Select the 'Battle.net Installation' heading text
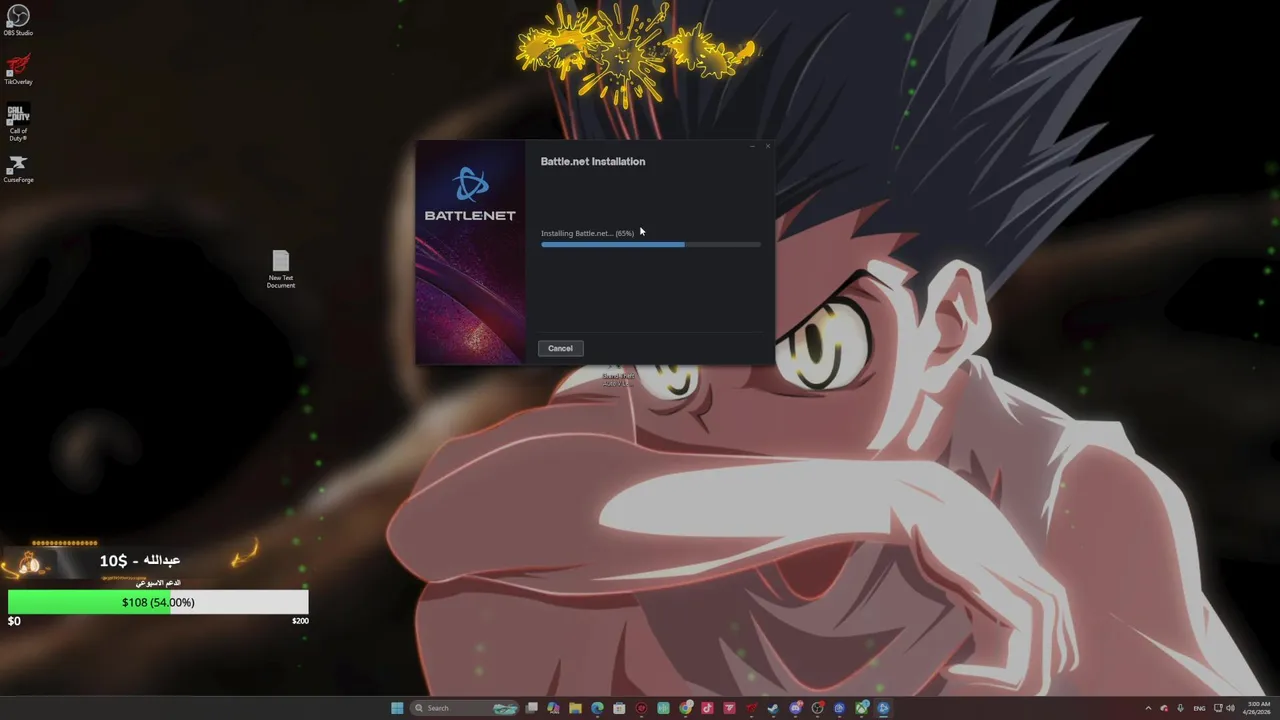 pyautogui.click(x=593, y=161)
